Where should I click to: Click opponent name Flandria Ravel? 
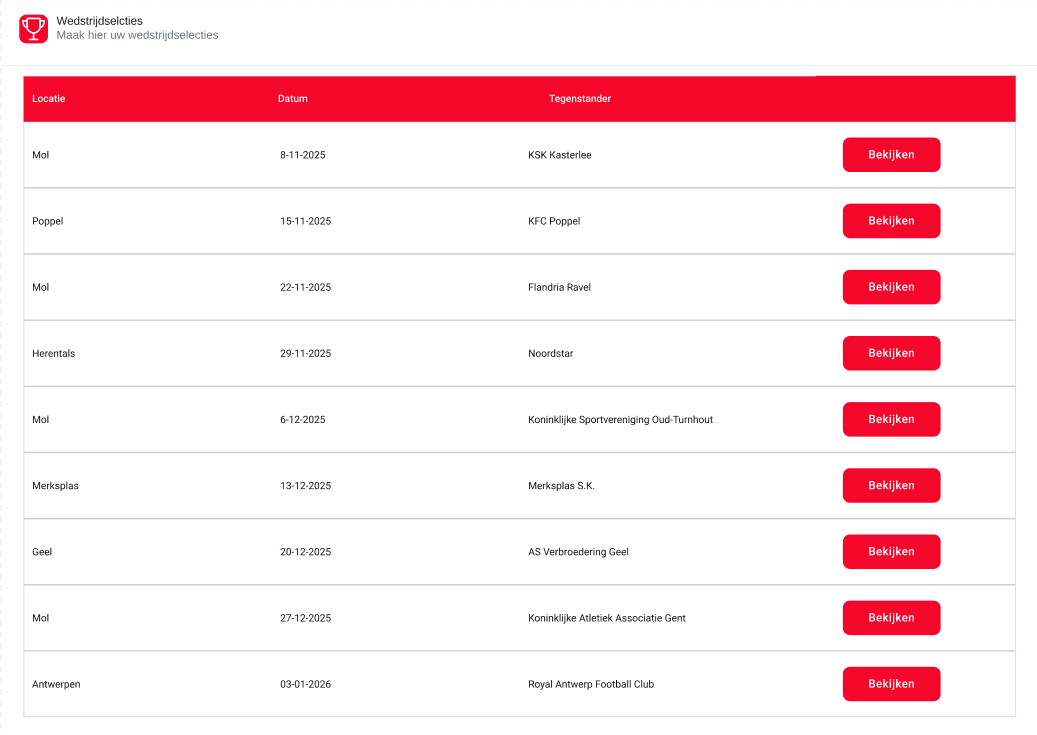(x=559, y=287)
